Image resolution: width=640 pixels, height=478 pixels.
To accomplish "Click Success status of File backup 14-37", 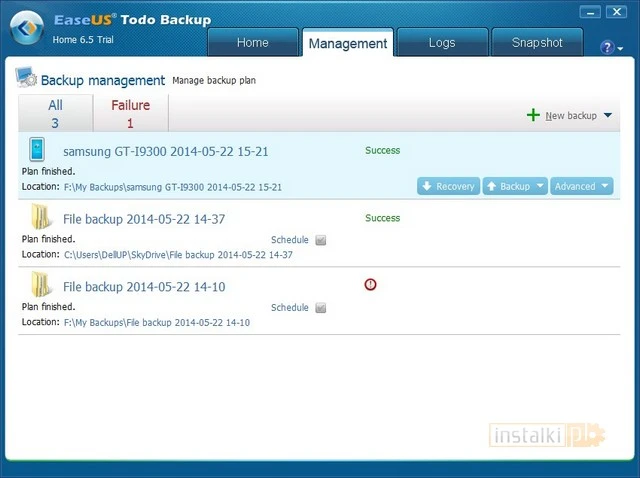I will tap(382, 218).
